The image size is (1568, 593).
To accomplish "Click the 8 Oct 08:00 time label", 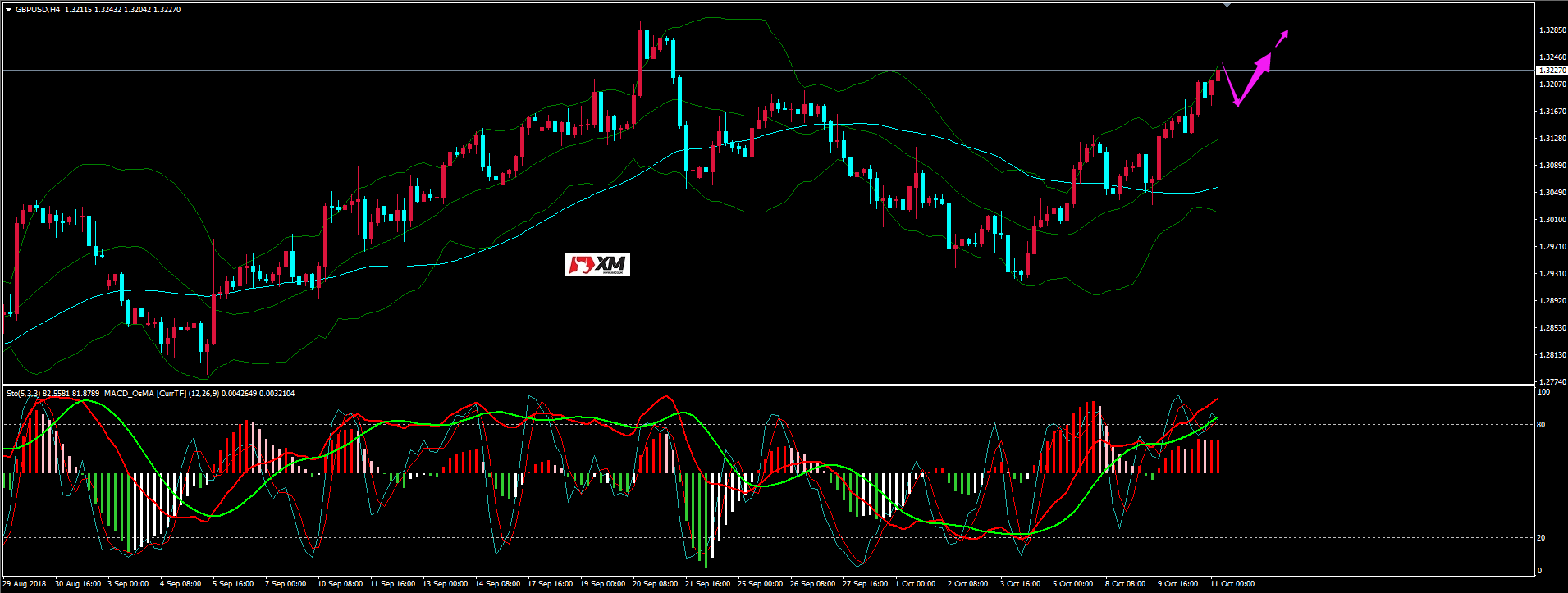I will (x=1126, y=584).
